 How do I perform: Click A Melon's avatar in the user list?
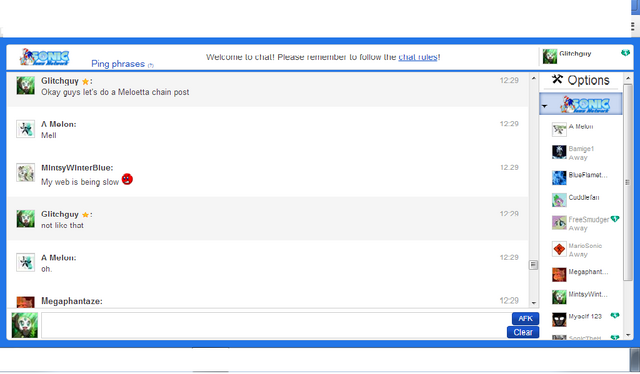pyautogui.click(x=559, y=129)
